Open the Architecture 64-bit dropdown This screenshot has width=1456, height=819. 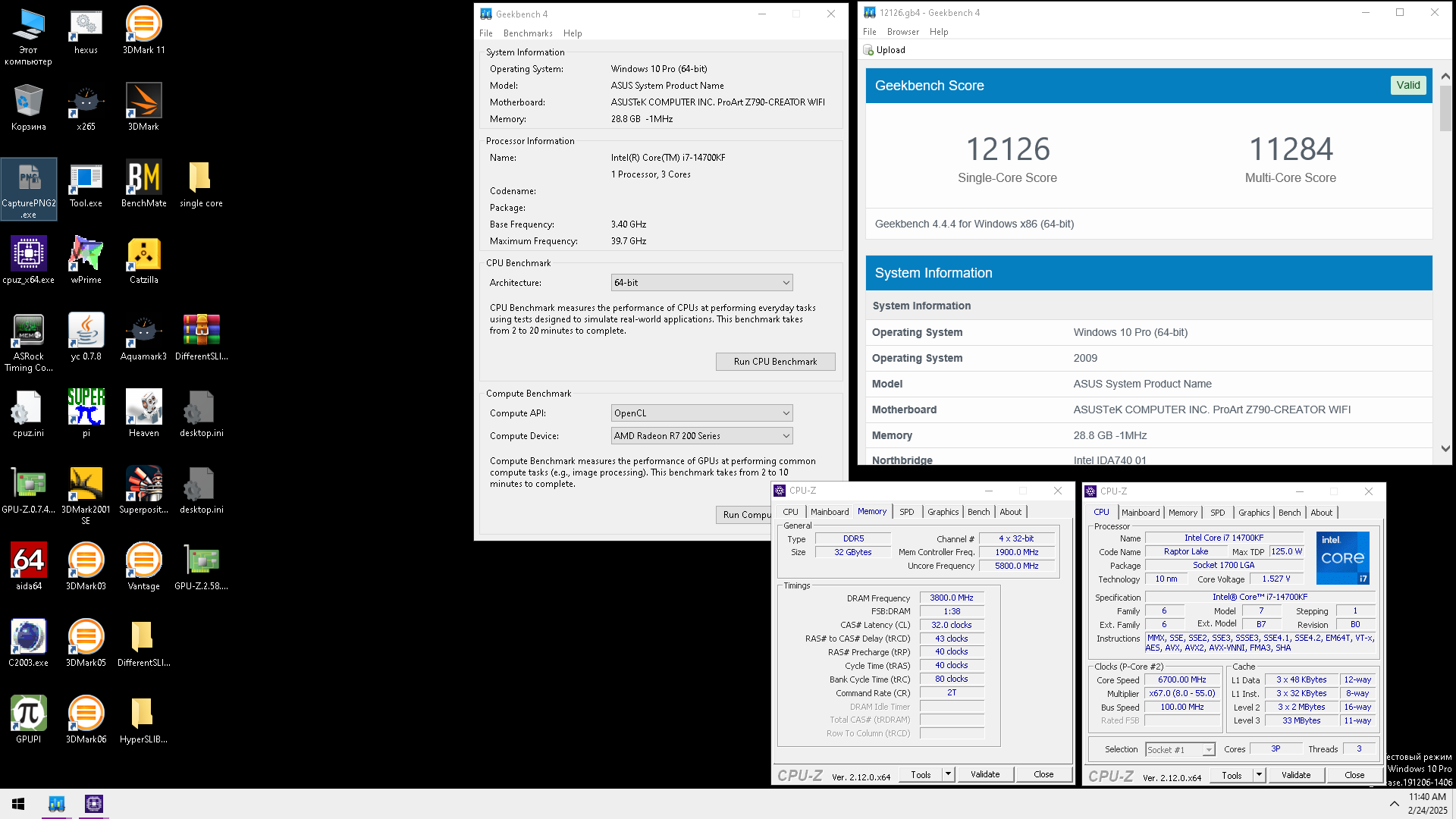pos(701,283)
